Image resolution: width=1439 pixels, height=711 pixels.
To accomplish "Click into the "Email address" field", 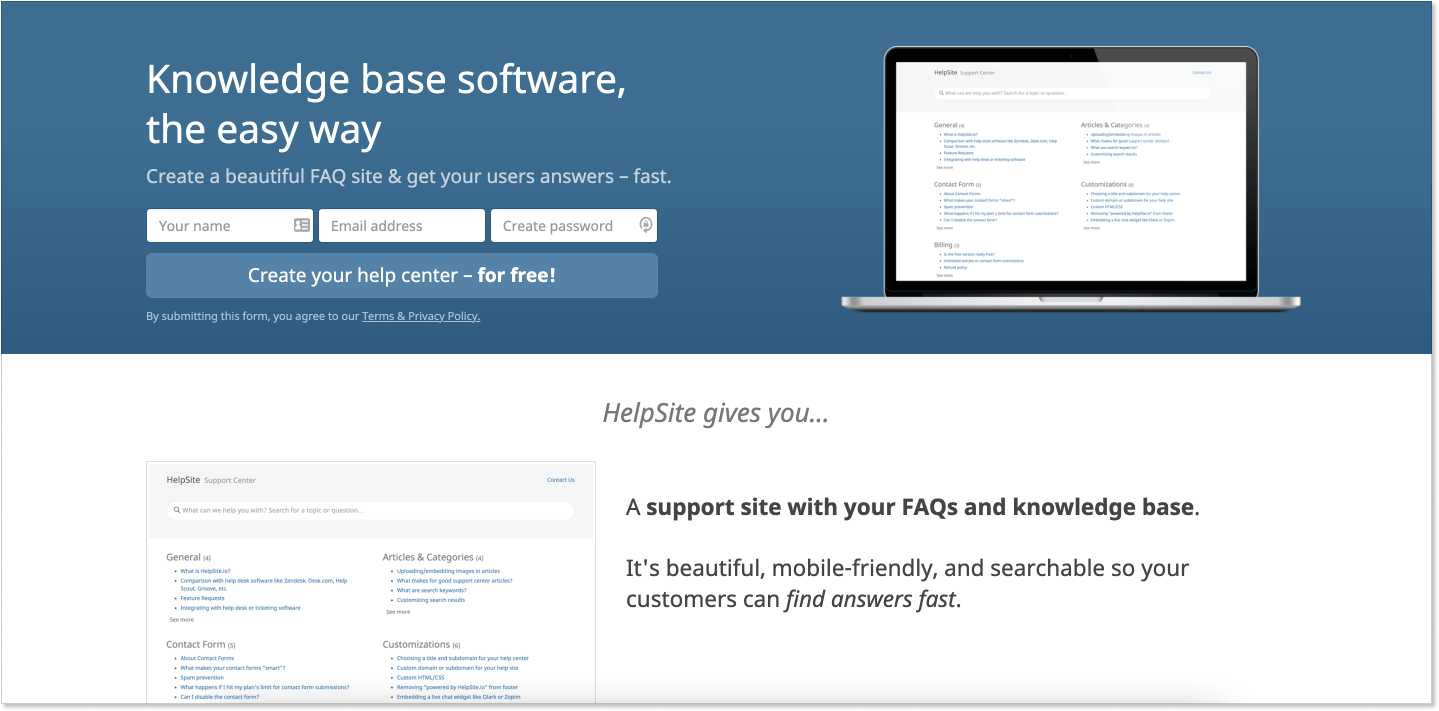I will pos(402,226).
